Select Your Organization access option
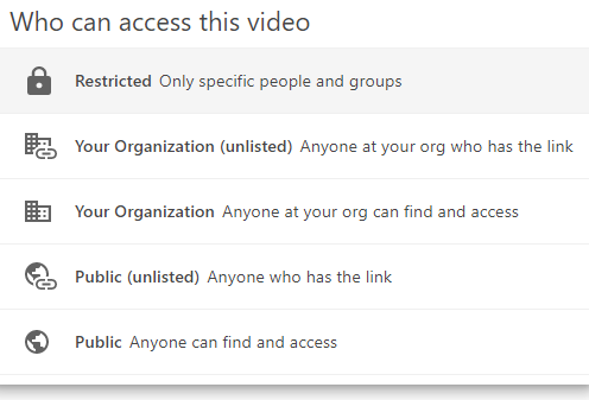Image resolution: width=590 pixels, height=400 pixels. point(295,211)
